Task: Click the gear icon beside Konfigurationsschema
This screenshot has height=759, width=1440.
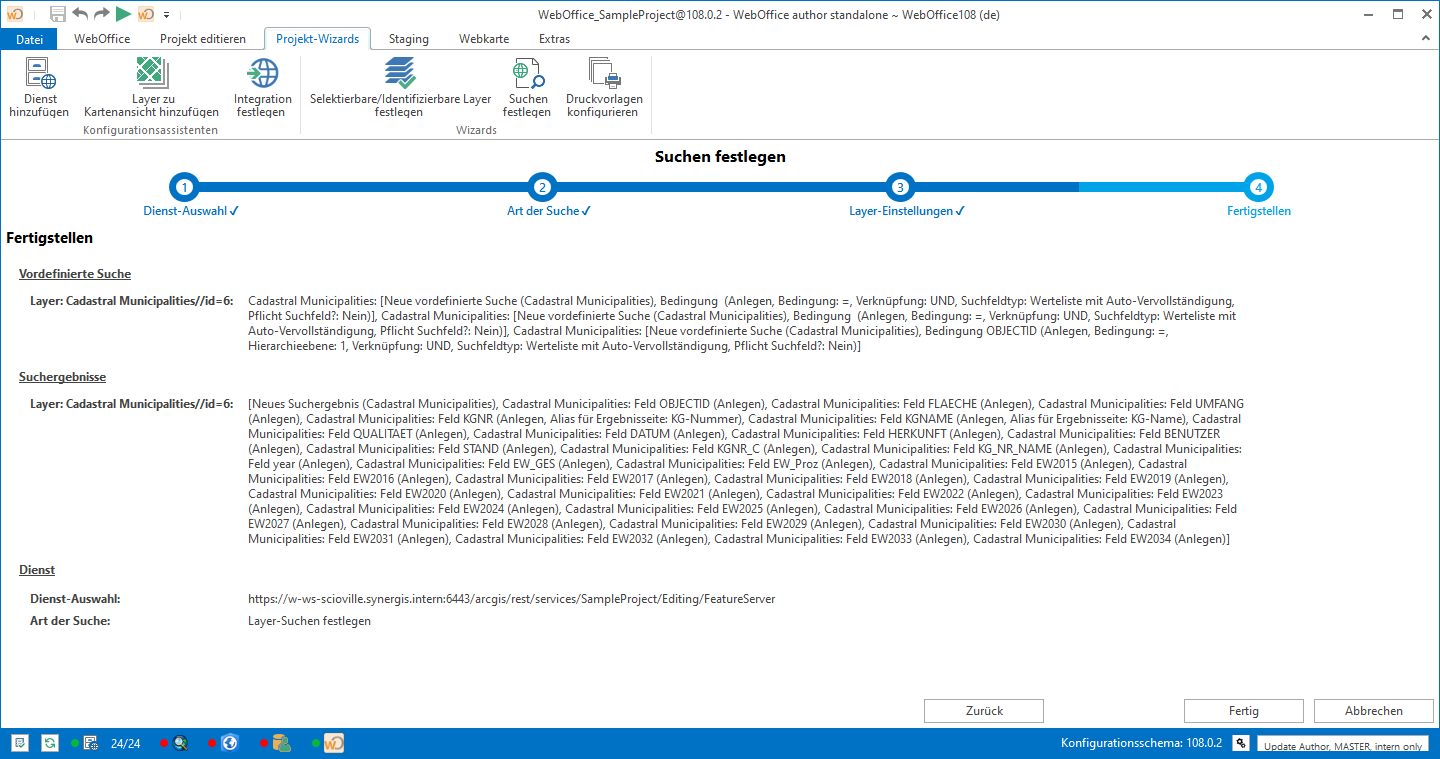Action: tap(1240, 743)
